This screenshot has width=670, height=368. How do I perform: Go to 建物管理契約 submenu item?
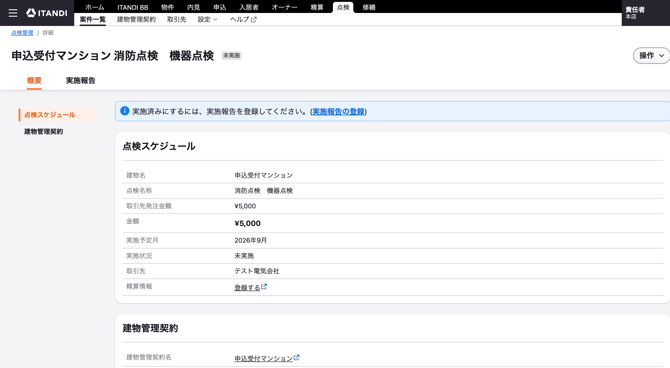(136, 20)
